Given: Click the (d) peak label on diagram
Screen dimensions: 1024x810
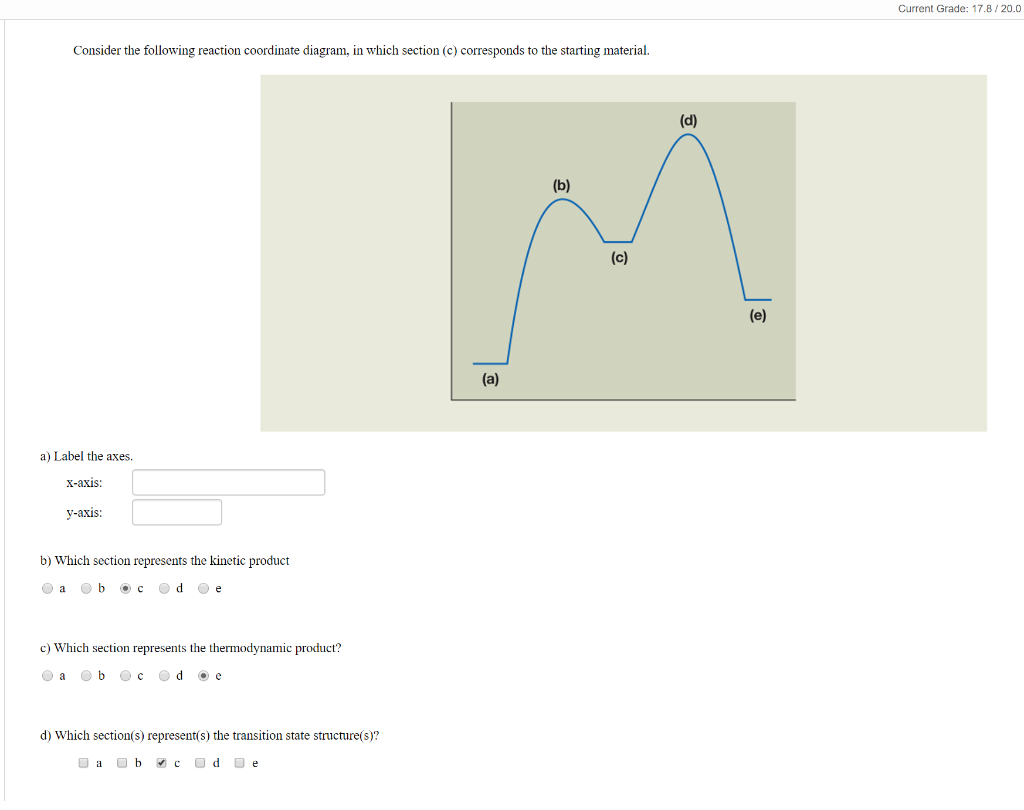Looking at the screenshot, I should tap(688, 120).
